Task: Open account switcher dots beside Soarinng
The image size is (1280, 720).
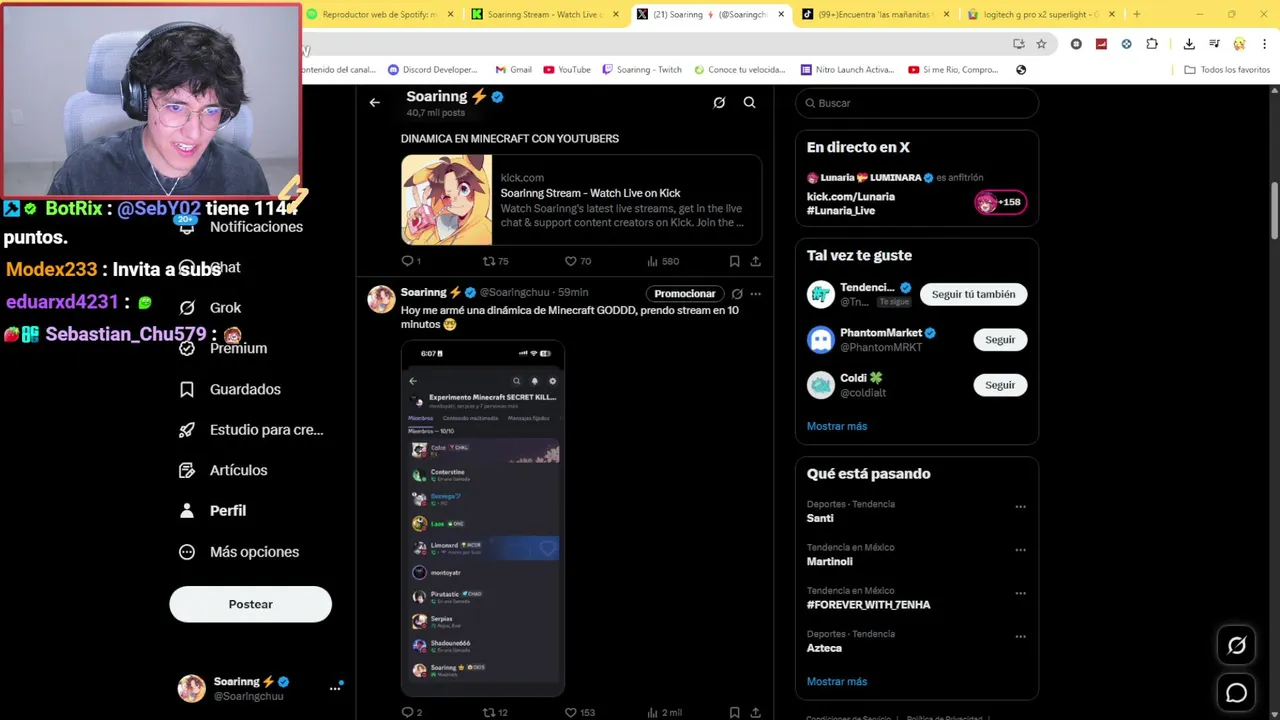Action: [x=335, y=688]
